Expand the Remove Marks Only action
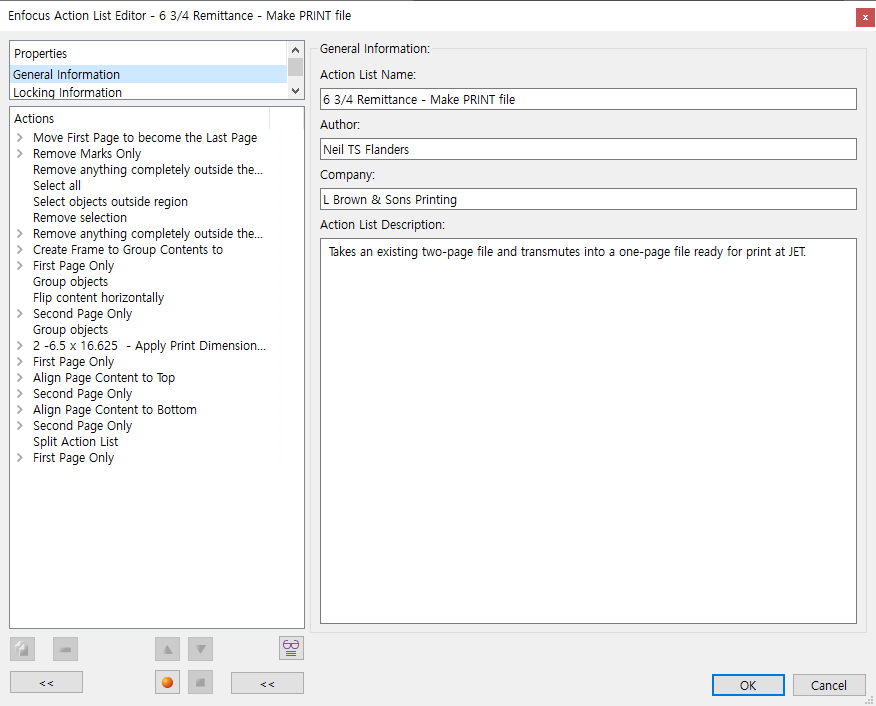The width and height of the screenshot is (876, 706). click(20, 154)
